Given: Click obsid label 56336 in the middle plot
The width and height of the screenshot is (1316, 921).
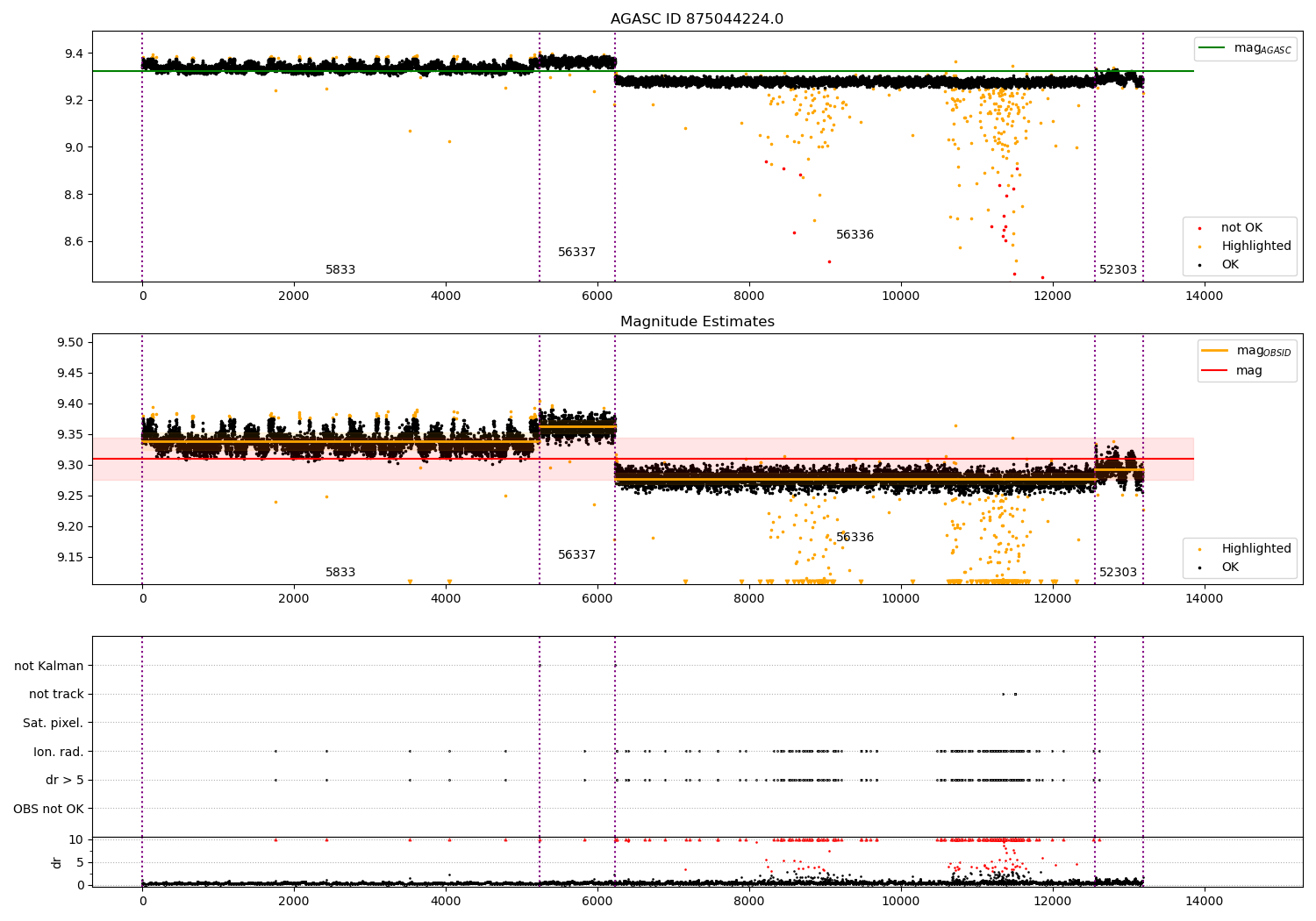Looking at the screenshot, I should click(x=855, y=538).
